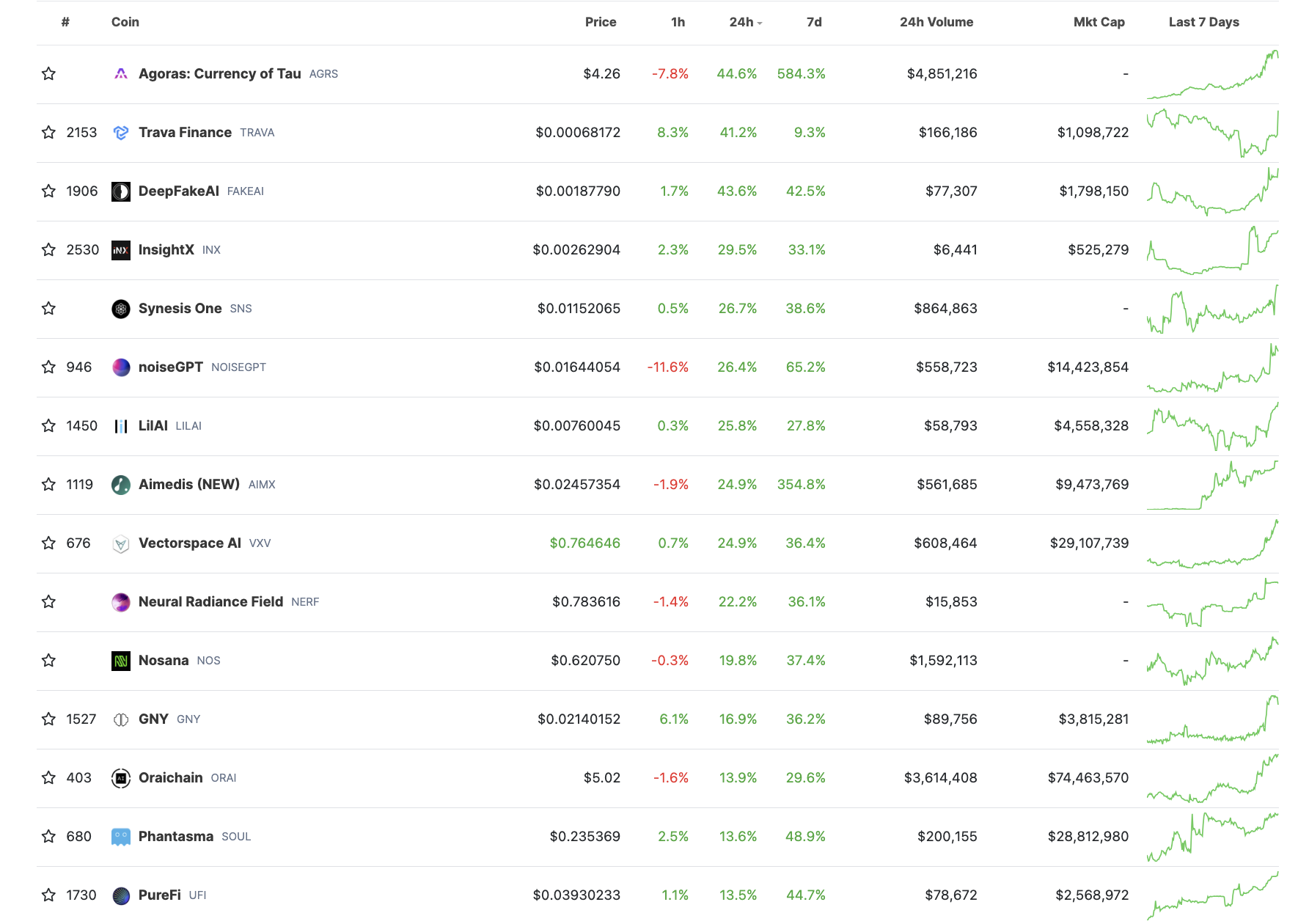Click the Price column header
Viewport: 1298px width, 924px height.
tap(600, 22)
